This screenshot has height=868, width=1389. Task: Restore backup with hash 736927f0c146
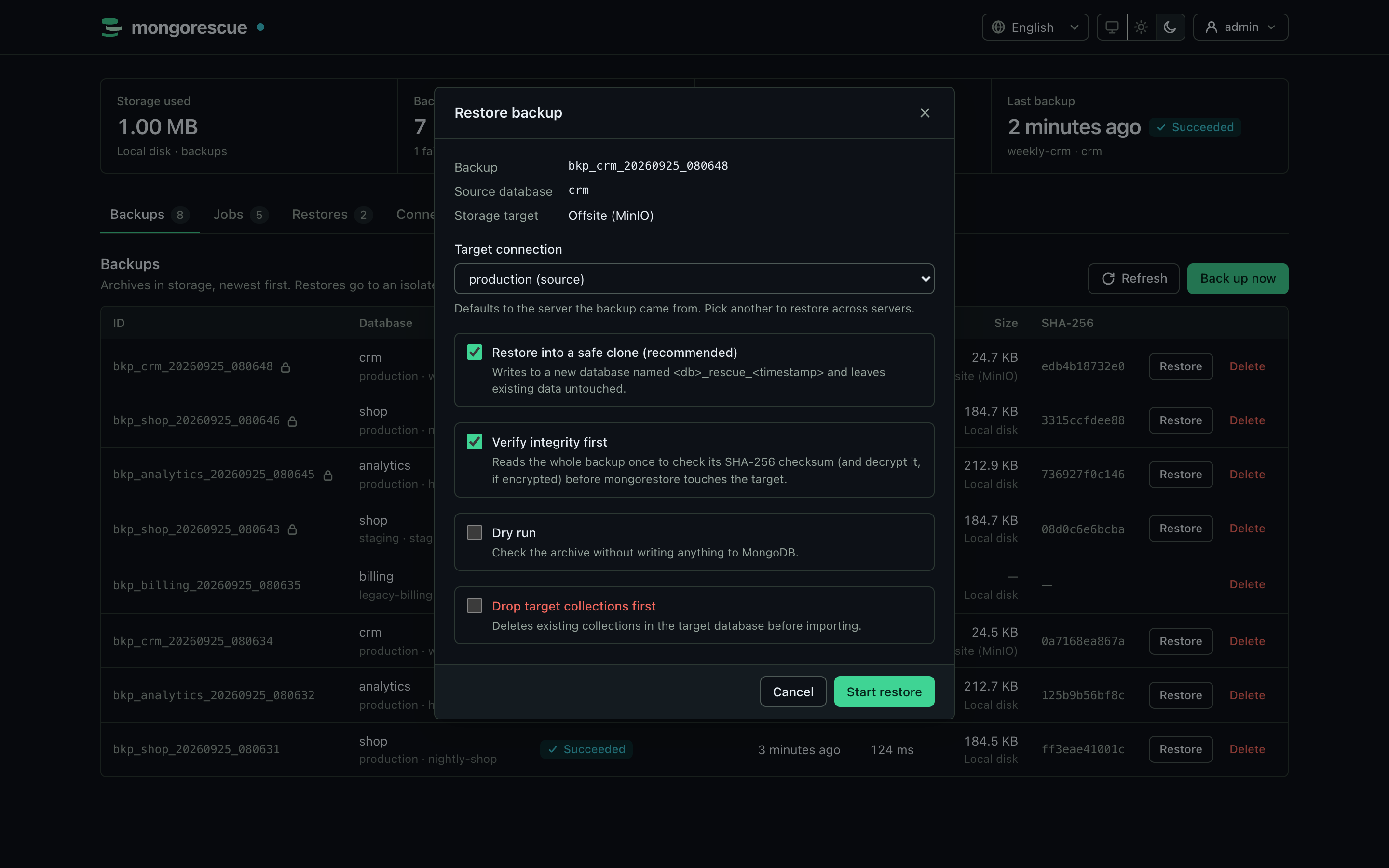pos(1180,474)
